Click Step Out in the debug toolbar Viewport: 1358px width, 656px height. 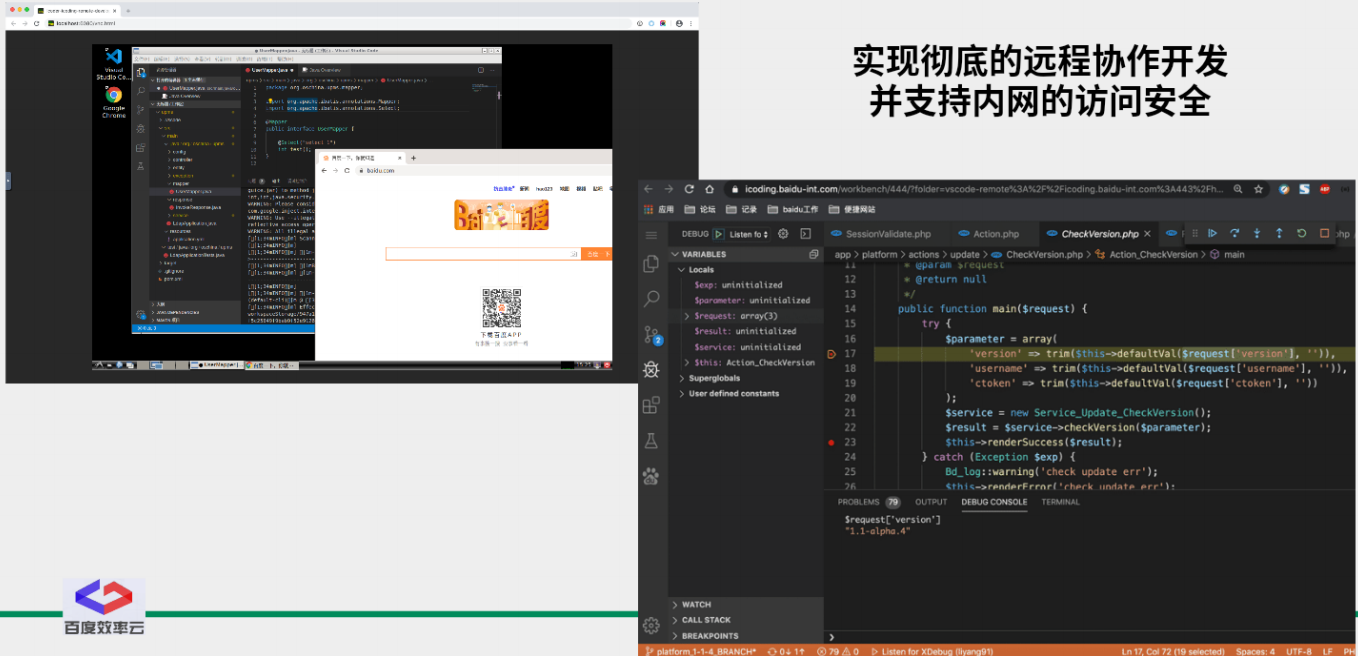[x=1279, y=233]
